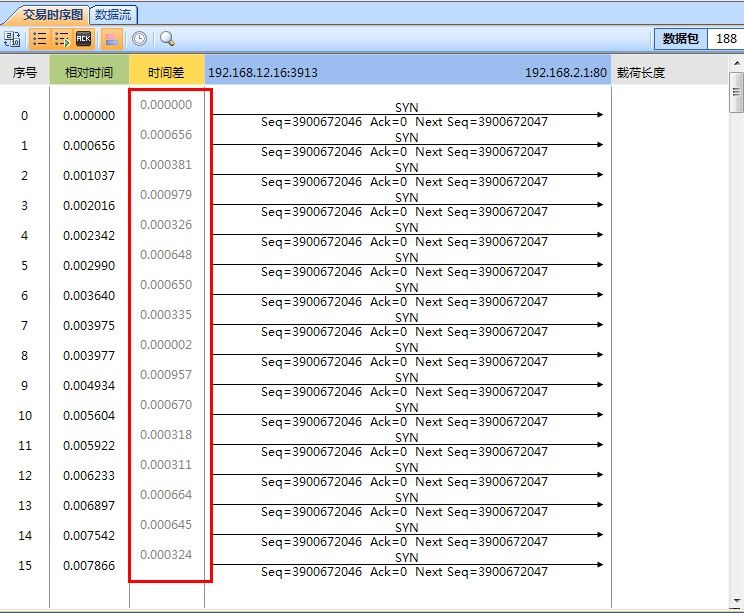Screen dimensions: 744x613
Task: Click time difference value 0.000324
Action: pos(166,555)
